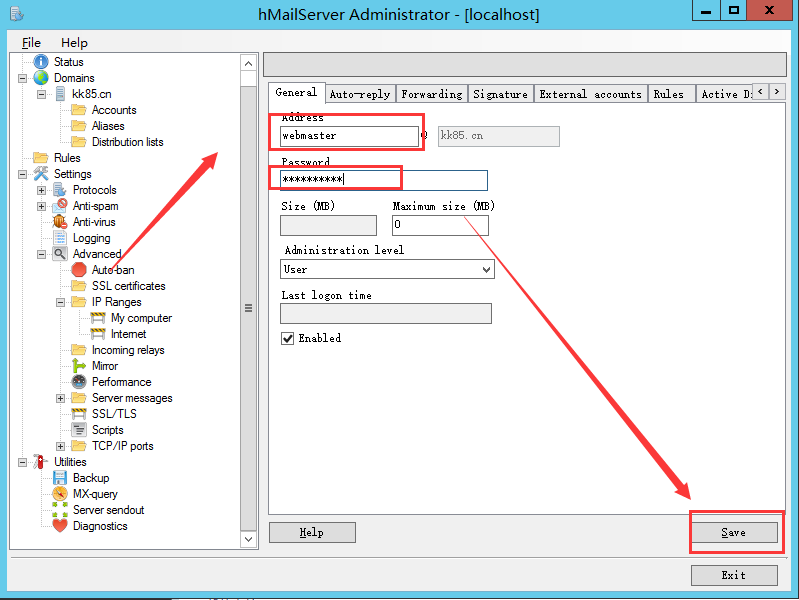Click the Anti-spam envelope icon
The image size is (799, 600).
tap(60, 206)
